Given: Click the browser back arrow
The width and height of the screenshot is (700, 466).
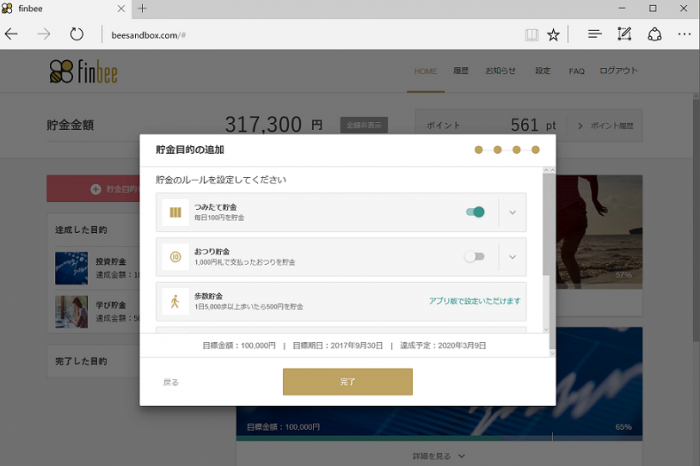Looking at the screenshot, I should tap(11, 34).
